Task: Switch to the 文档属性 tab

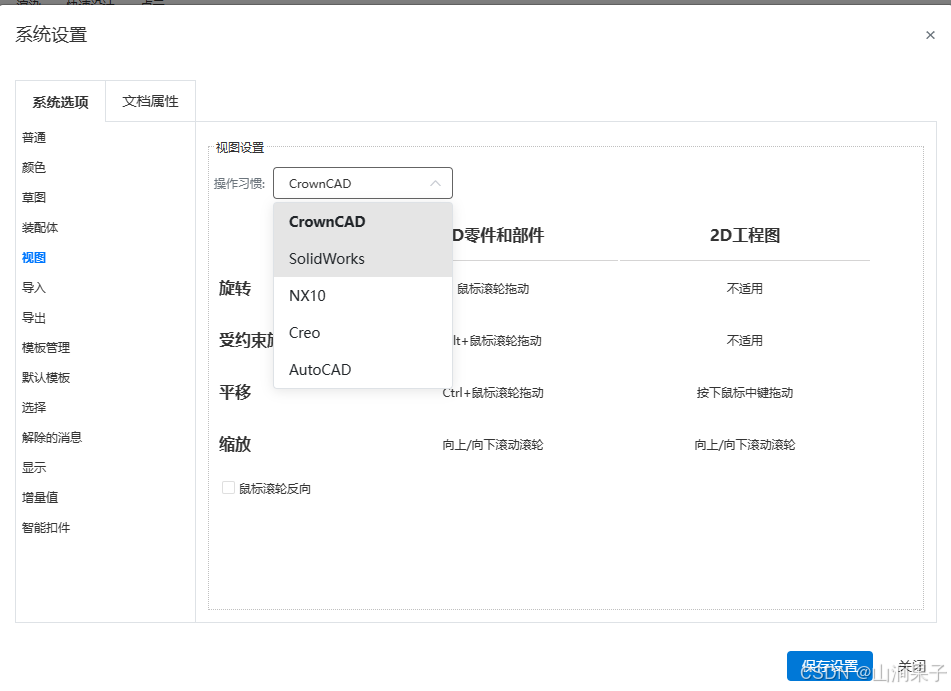Action: (150, 101)
